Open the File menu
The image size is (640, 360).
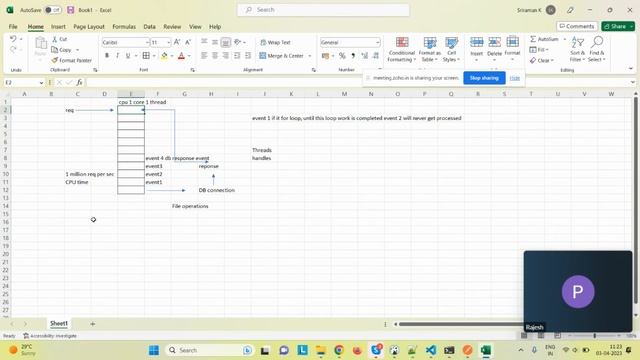pyautogui.click(x=13, y=27)
